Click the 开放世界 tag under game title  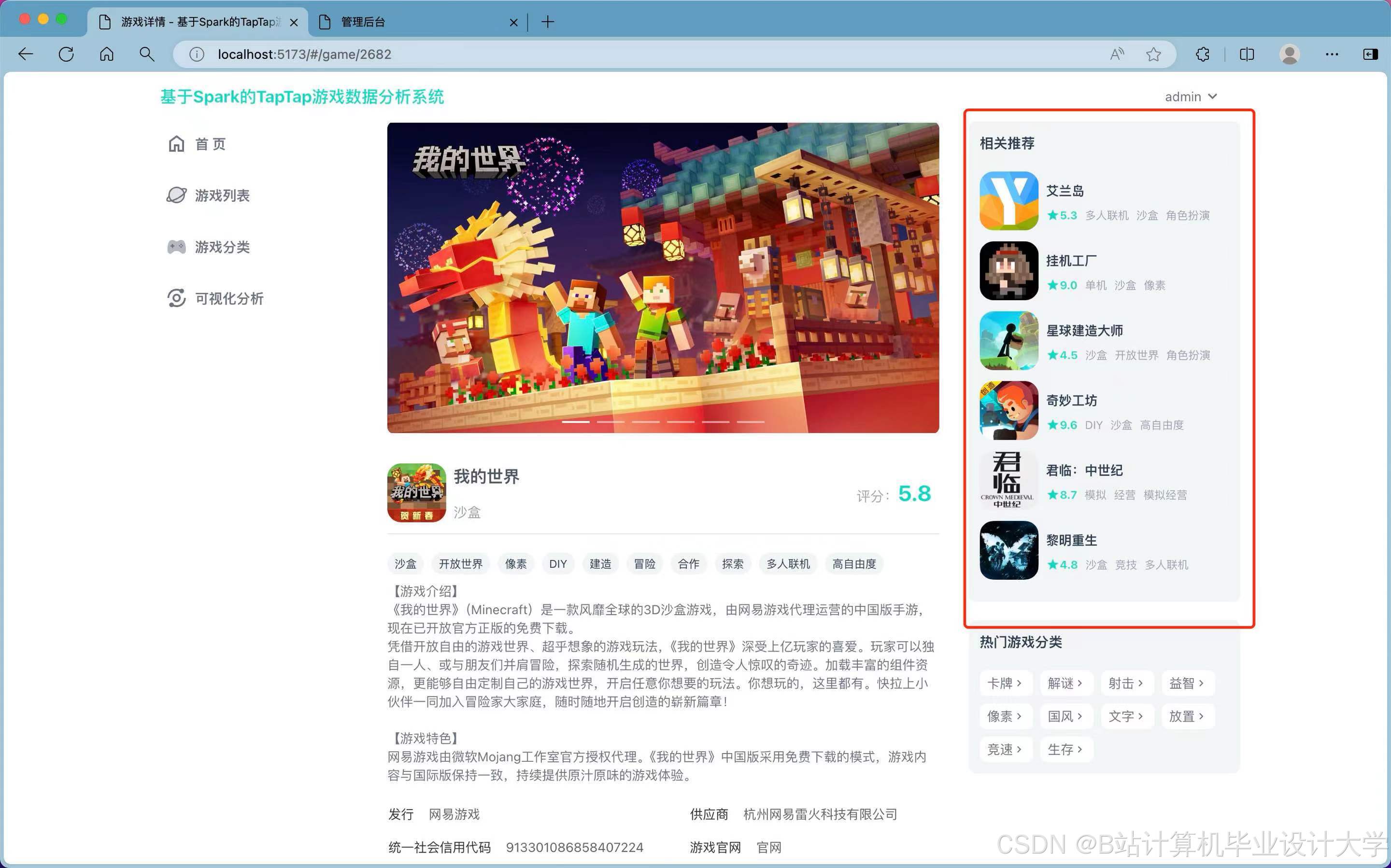tap(461, 564)
